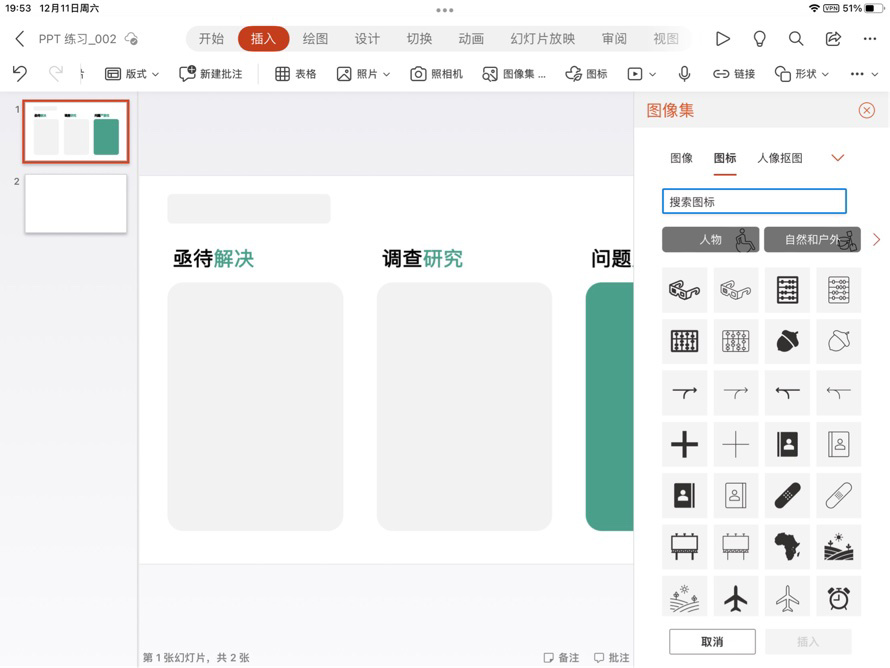Viewport: 890px width, 668px height.
Task: Switch to the 设计 ribbon tab
Action: pyautogui.click(x=367, y=38)
